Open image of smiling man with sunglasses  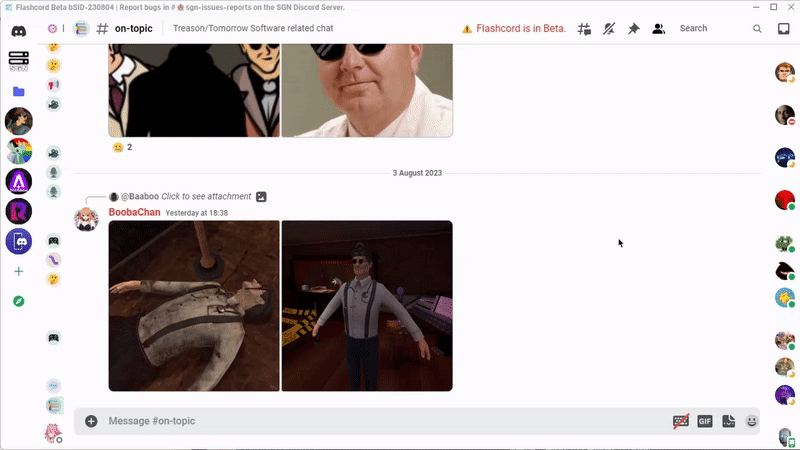(x=367, y=90)
